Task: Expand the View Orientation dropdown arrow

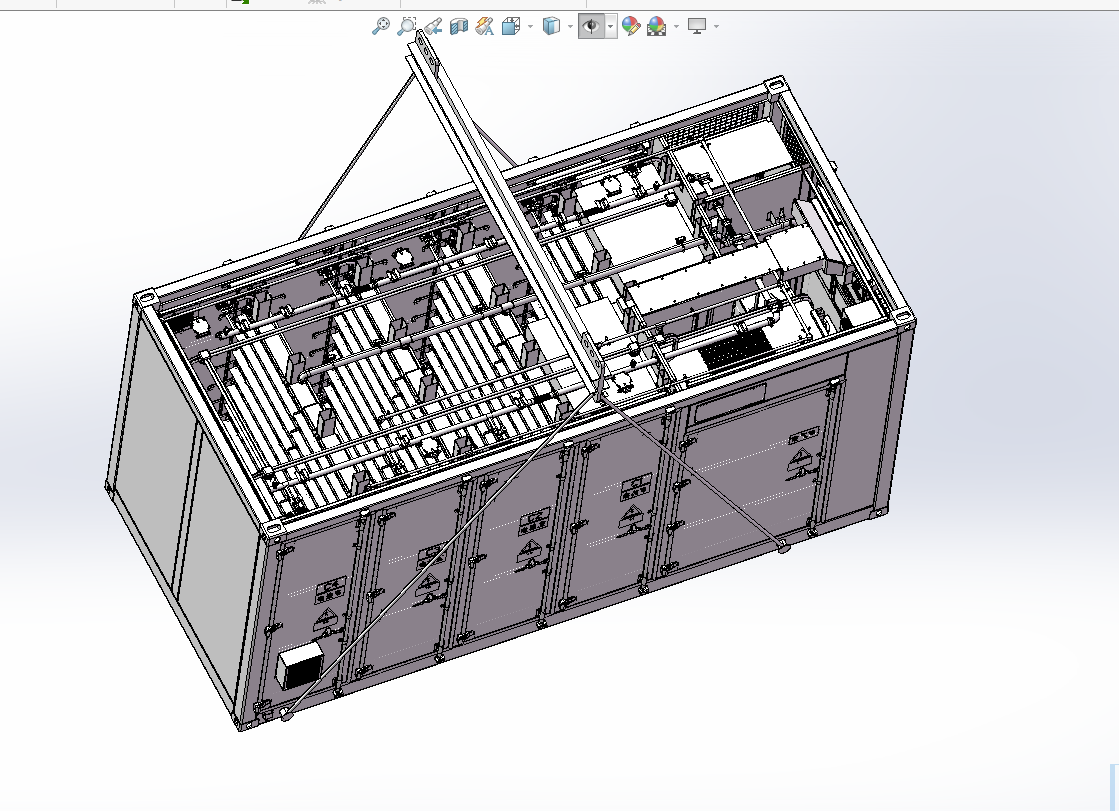Action: 530,27
